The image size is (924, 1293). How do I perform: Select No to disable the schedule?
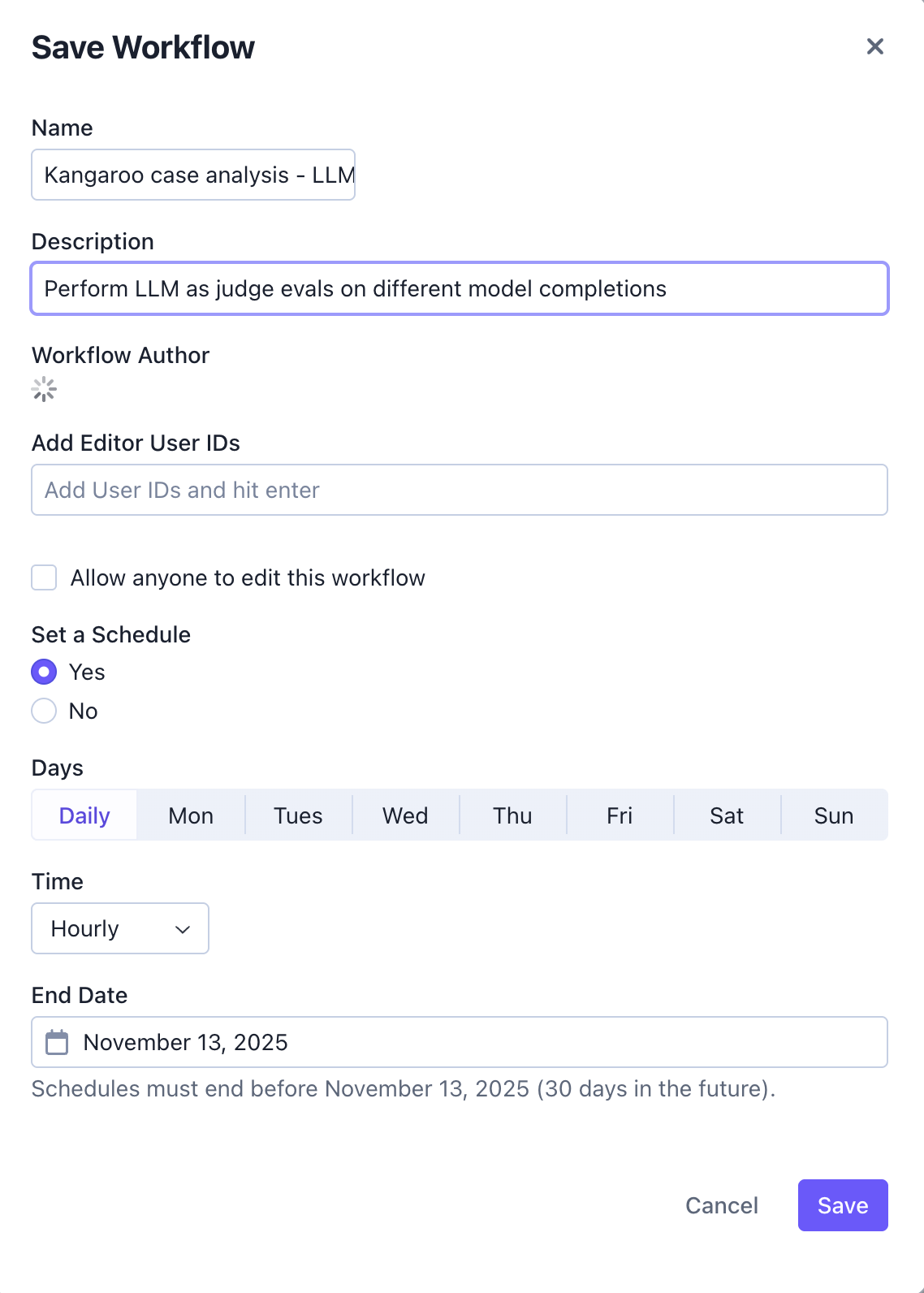(44, 711)
